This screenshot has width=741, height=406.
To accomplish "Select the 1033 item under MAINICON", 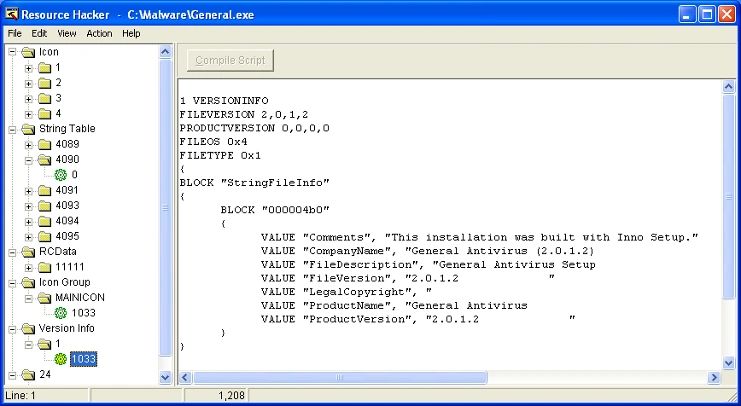I will point(84,313).
